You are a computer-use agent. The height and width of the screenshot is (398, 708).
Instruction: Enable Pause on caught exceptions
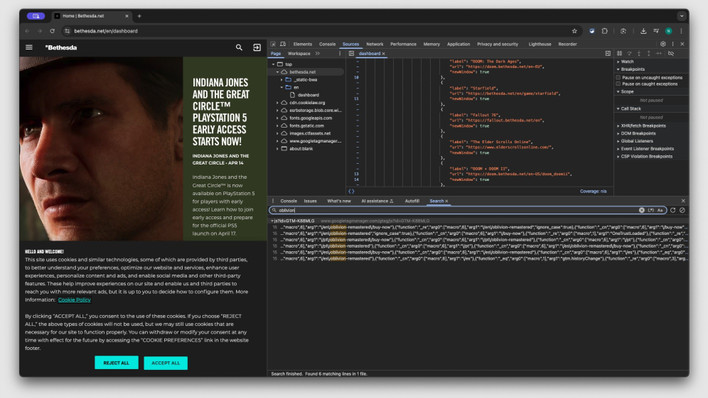[618, 84]
